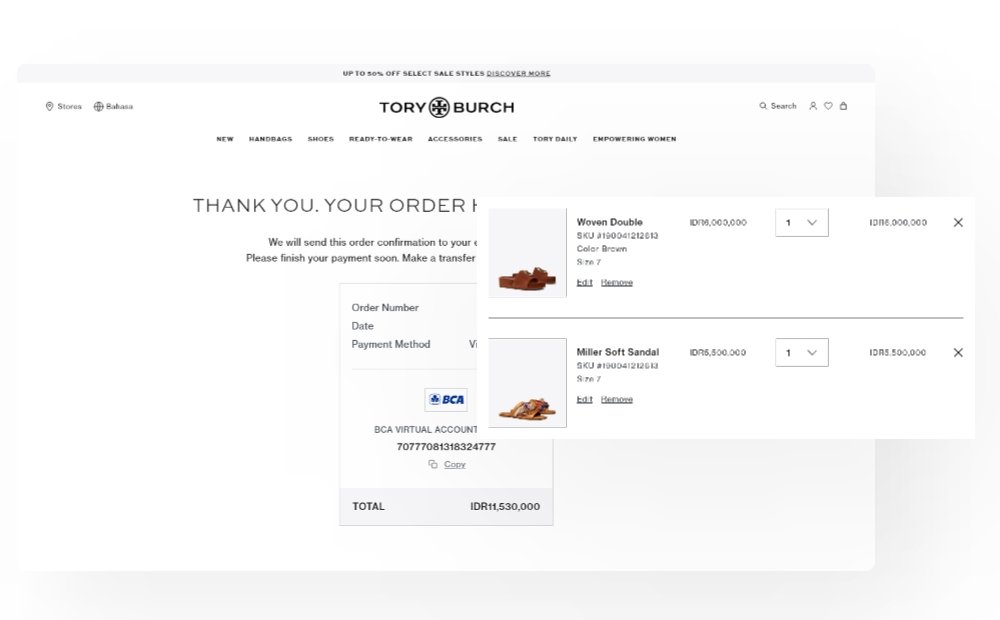
Task: Click Remove link for Miller Soft Sandal
Action: tap(616, 399)
